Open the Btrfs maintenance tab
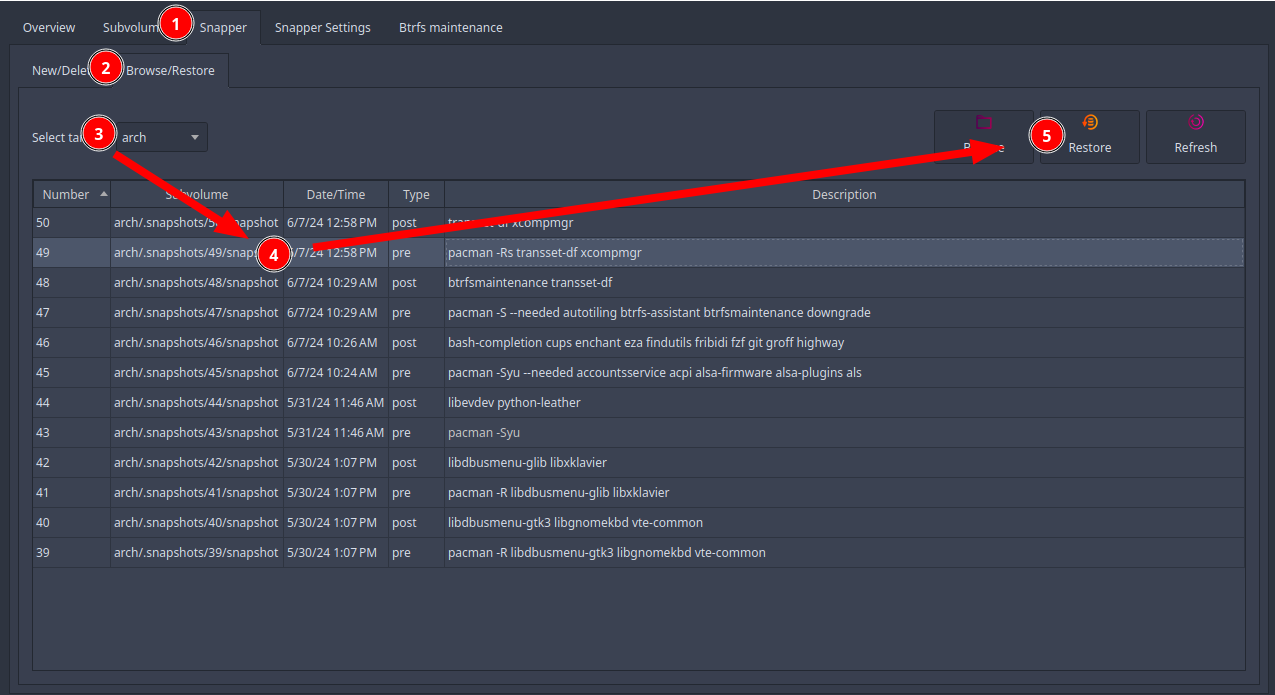The width and height of the screenshot is (1275, 695). point(450,27)
